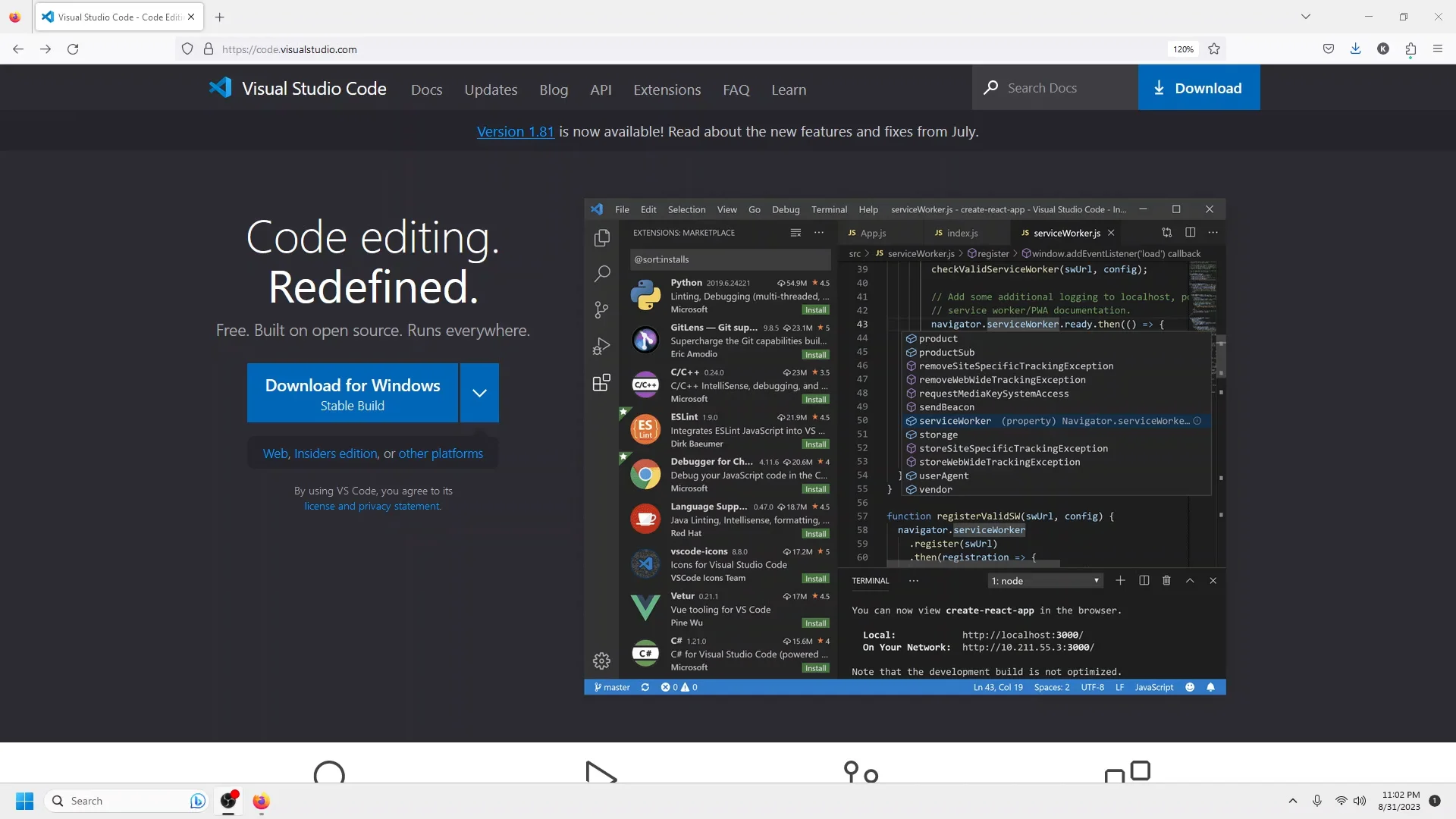Toggle the tracking protection shield

187,49
